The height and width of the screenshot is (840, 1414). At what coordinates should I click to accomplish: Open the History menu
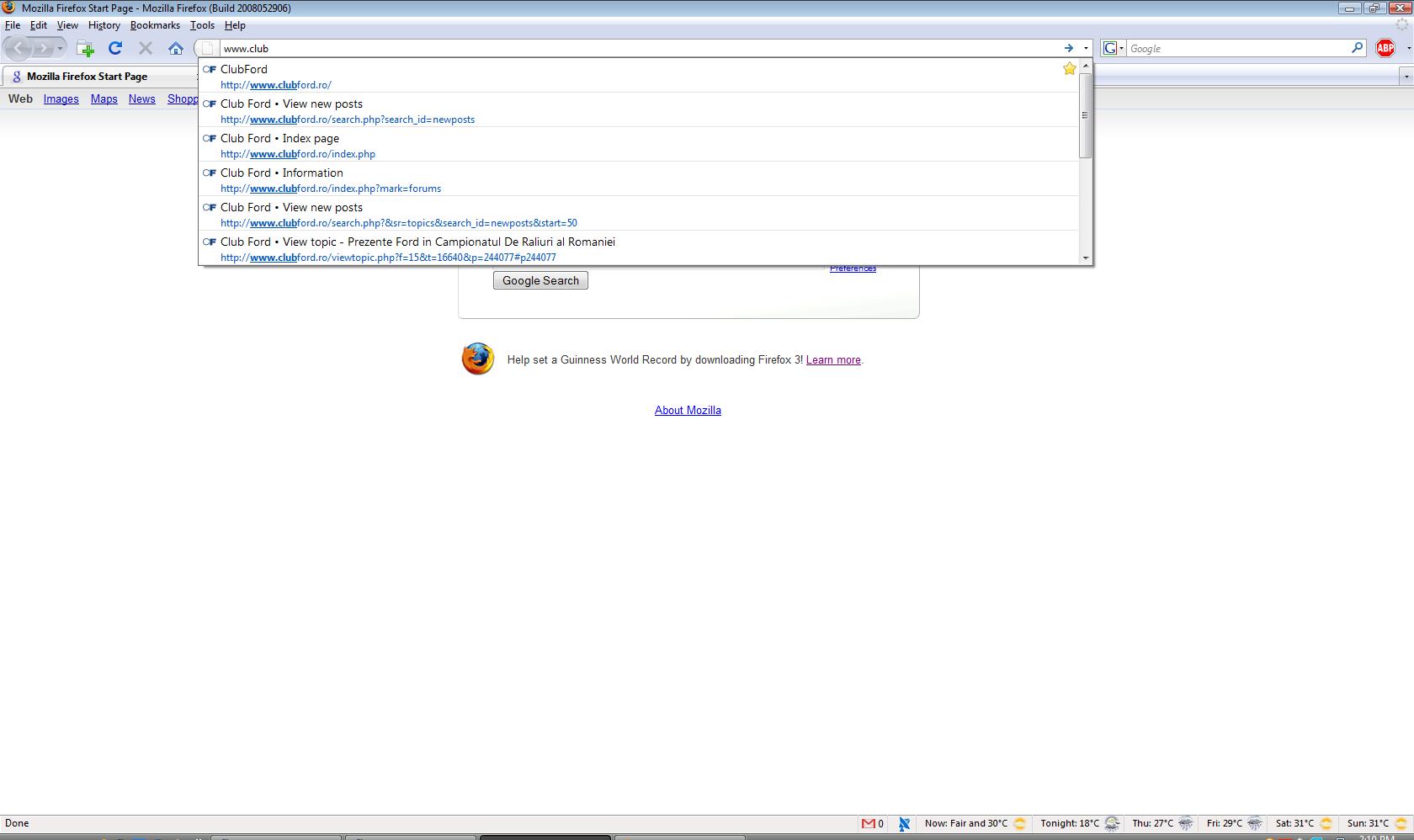[x=104, y=25]
